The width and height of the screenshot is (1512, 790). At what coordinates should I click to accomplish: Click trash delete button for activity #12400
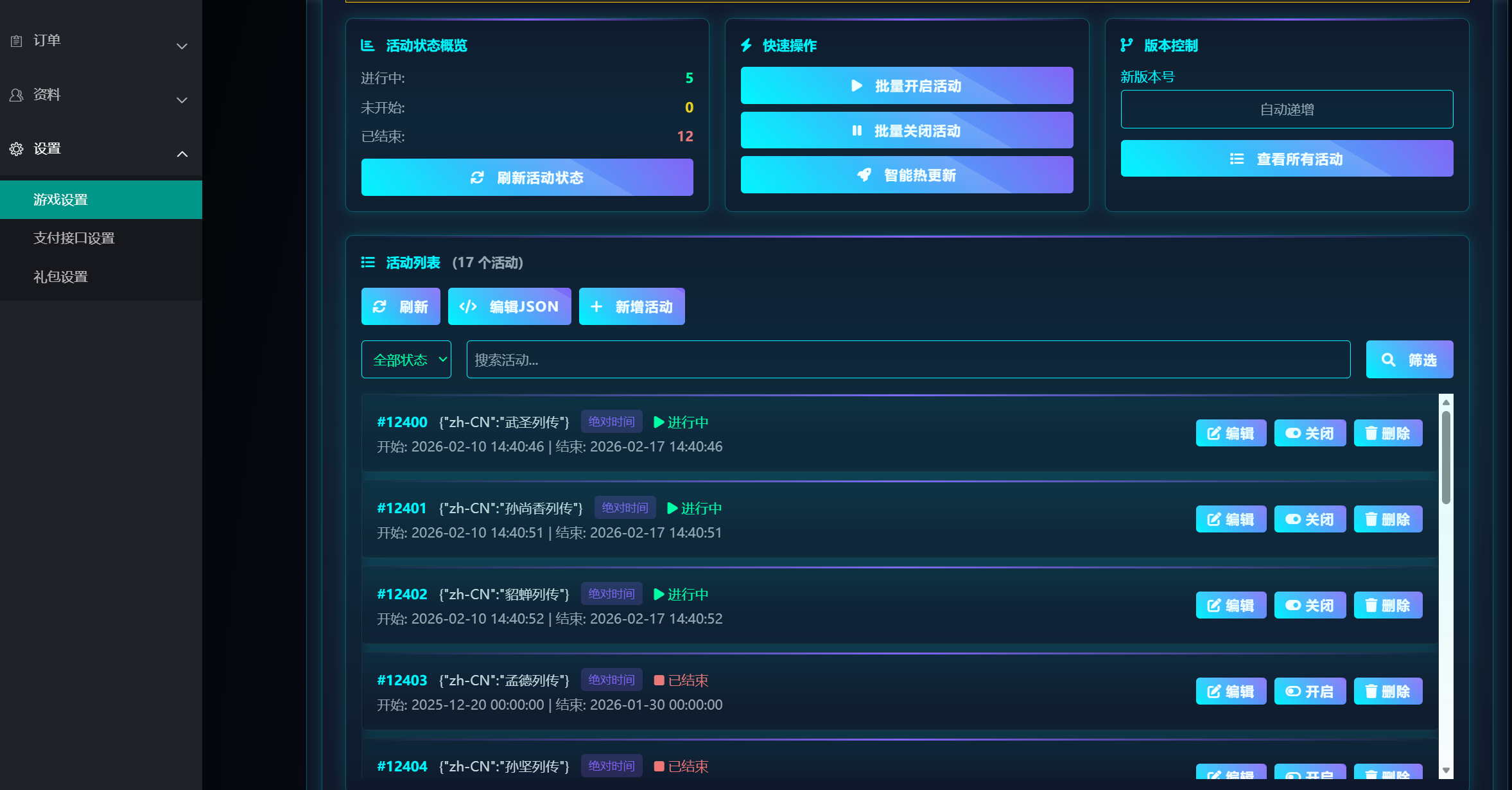(x=1387, y=434)
